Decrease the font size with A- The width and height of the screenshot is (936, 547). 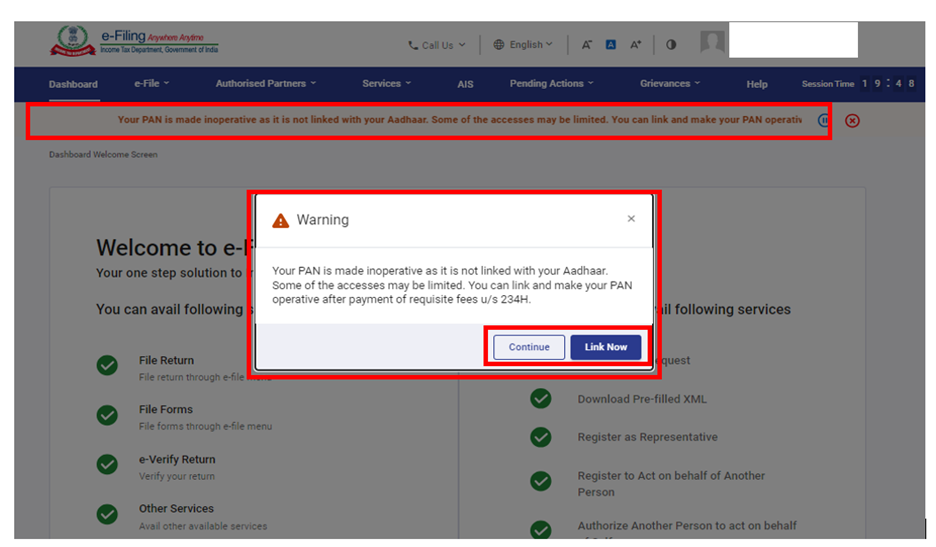[x=587, y=45]
